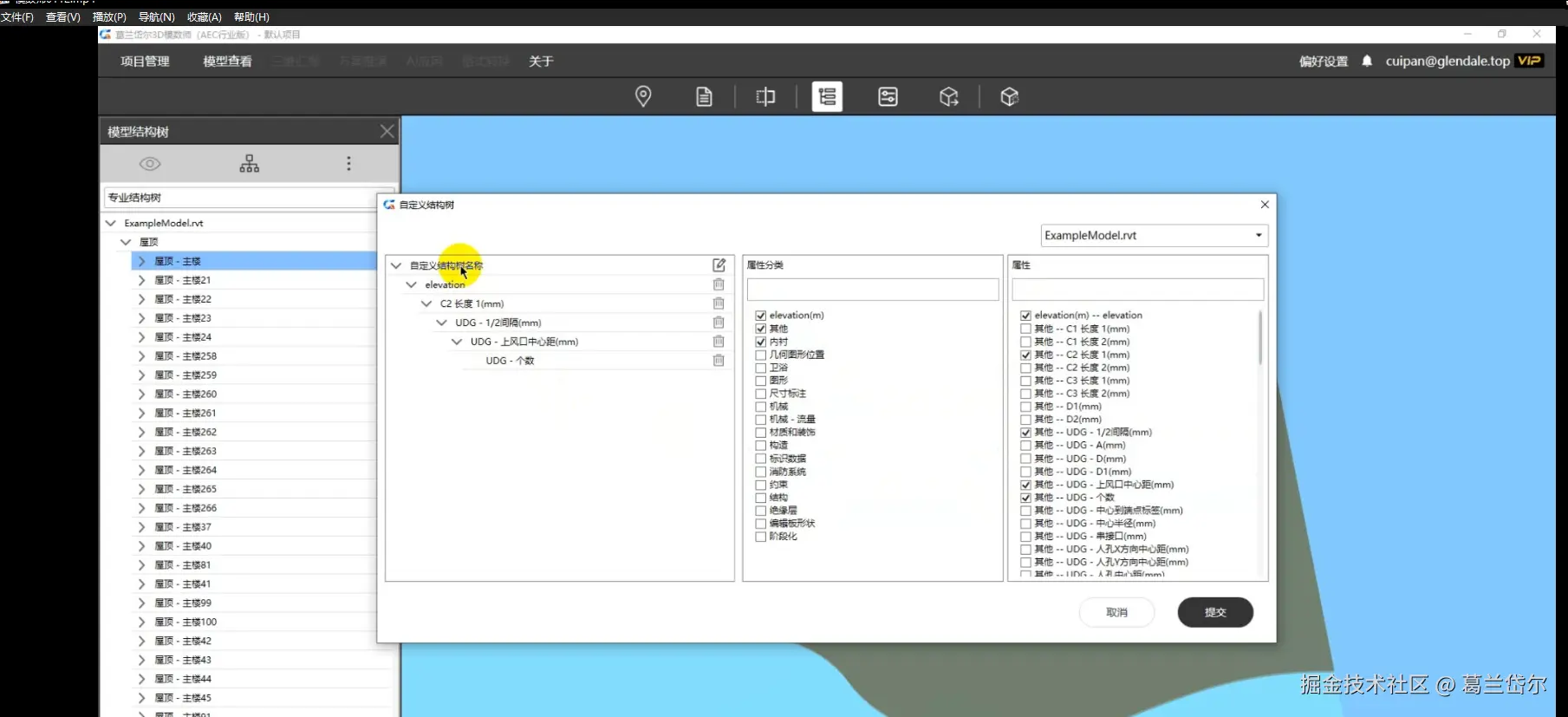Check 其他 -- D1(mm) property
Screen dimensions: 1568x717
point(1025,407)
